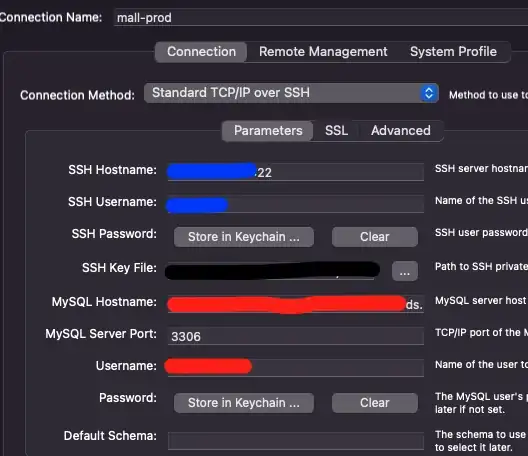The height and width of the screenshot is (456, 528).
Task: Clear the stored SSH password
Action: [x=374, y=237]
